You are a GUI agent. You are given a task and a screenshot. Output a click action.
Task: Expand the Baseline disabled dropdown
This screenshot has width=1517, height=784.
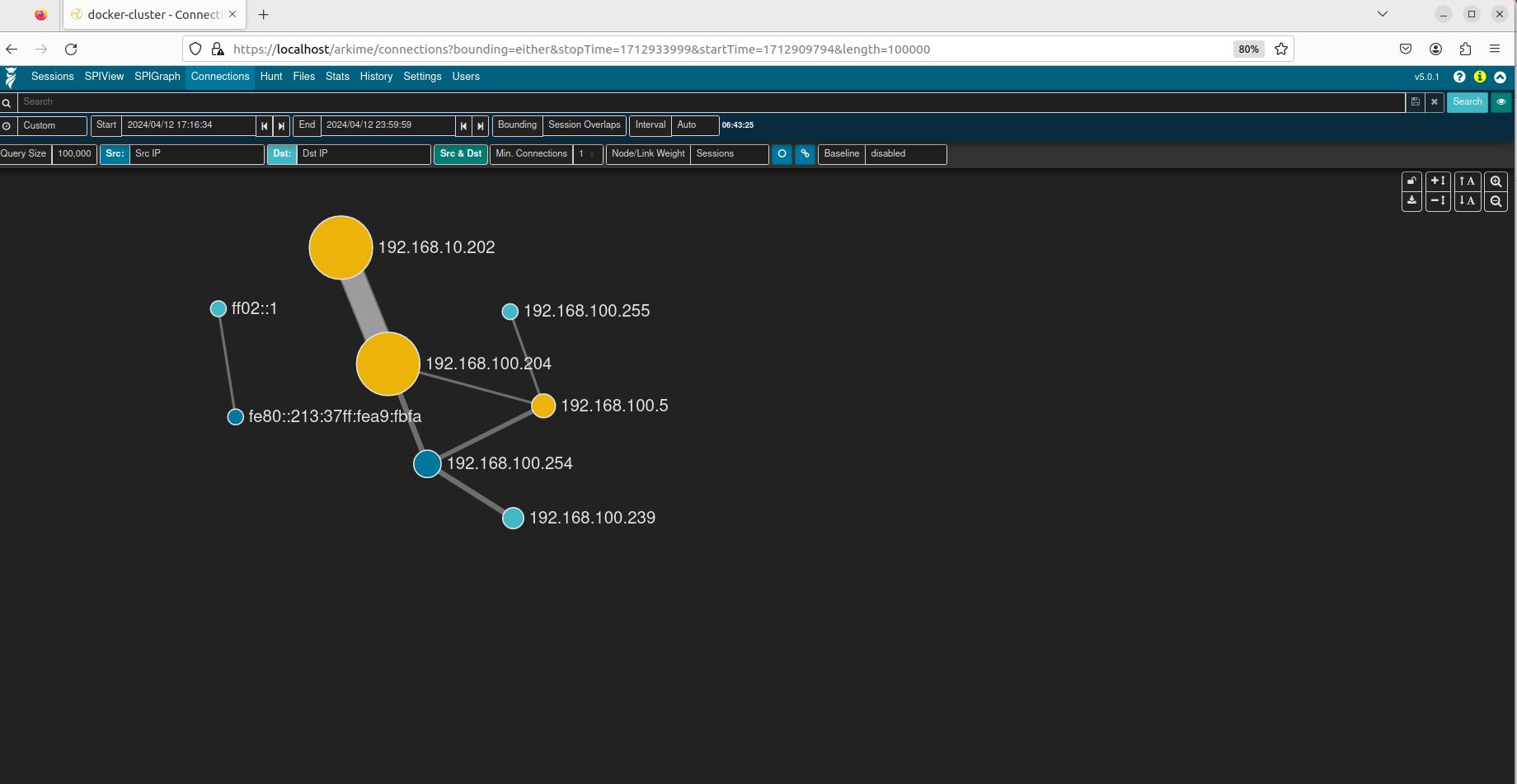point(904,154)
